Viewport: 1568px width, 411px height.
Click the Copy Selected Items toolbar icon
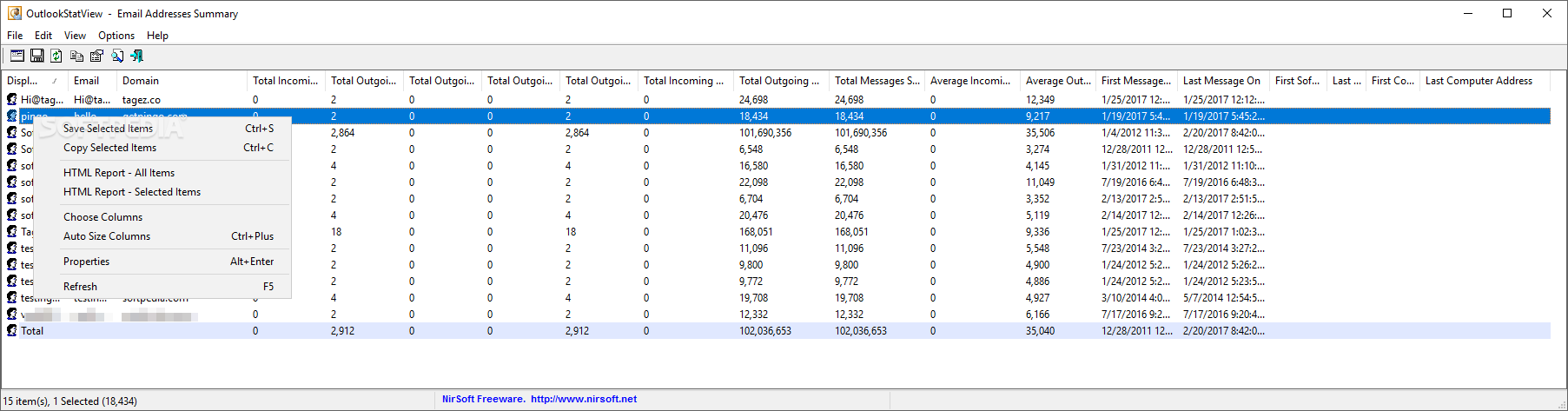click(x=76, y=56)
